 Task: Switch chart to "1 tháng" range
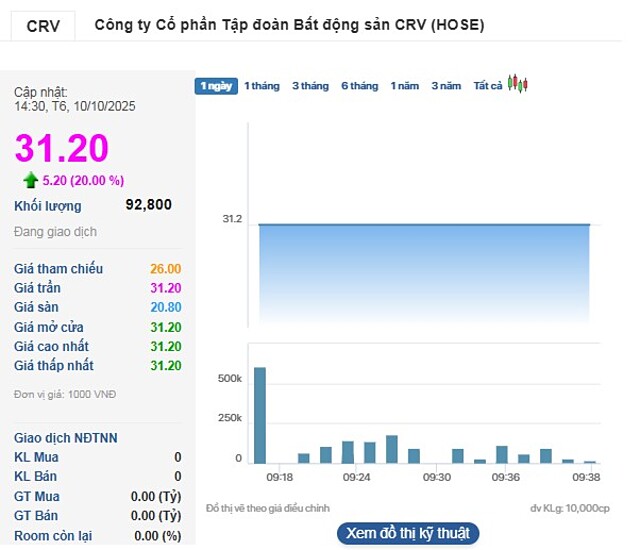[262, 86]
